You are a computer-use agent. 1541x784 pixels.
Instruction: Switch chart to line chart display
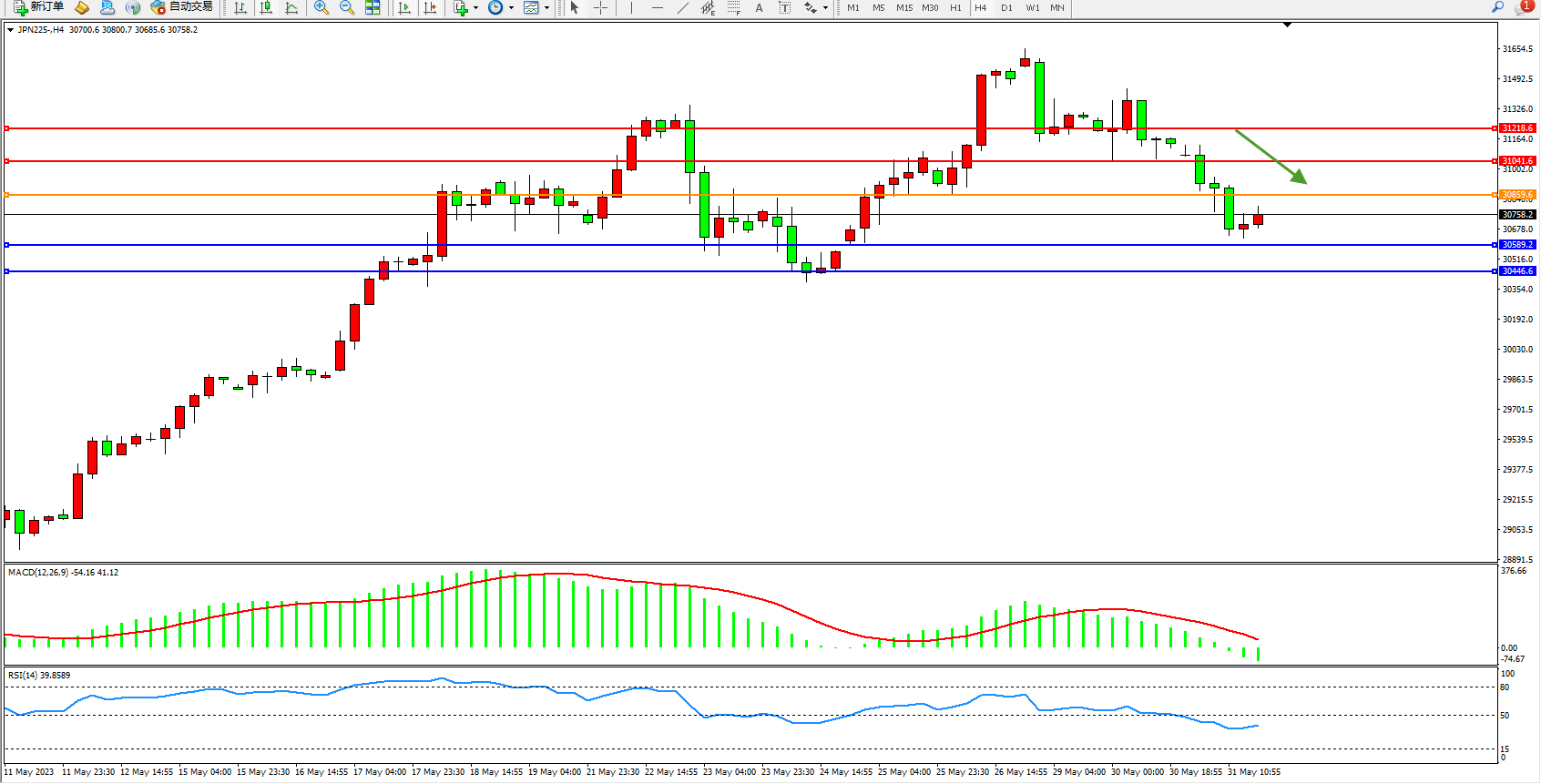[291, 7]
